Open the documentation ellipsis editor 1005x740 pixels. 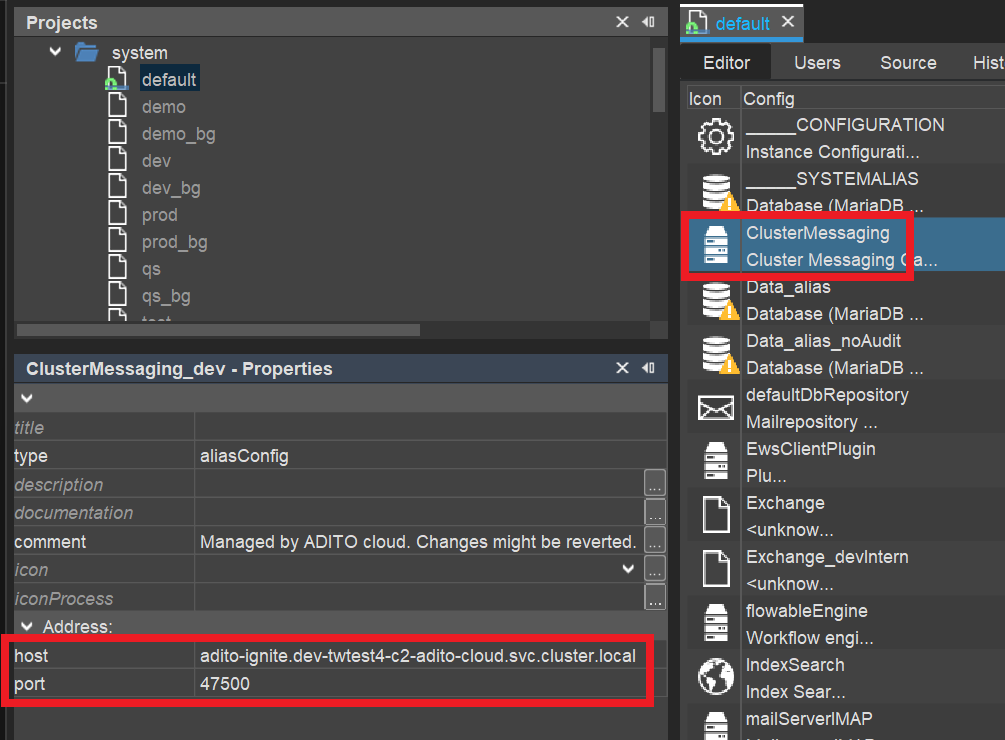655,512
